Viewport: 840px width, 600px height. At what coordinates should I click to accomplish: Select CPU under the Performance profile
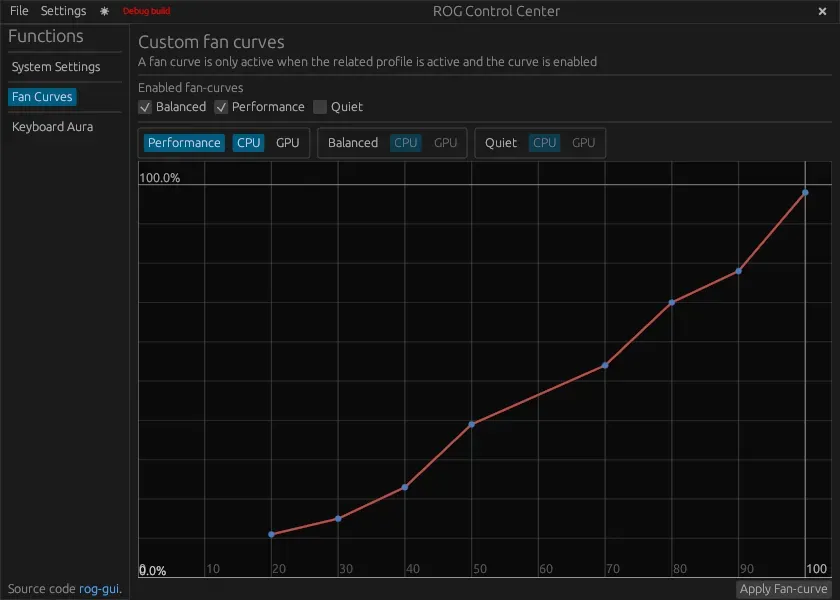coord(248,142)
